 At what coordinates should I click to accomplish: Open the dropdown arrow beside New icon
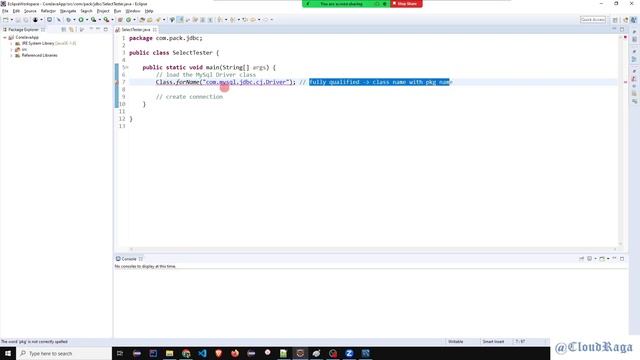pyautogui.click(x=11, y=20)
